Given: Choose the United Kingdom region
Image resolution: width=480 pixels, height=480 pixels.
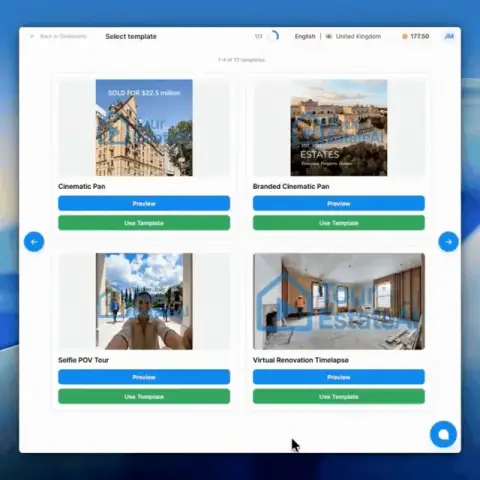Looking at the screenshot, I should pos(358,36).
